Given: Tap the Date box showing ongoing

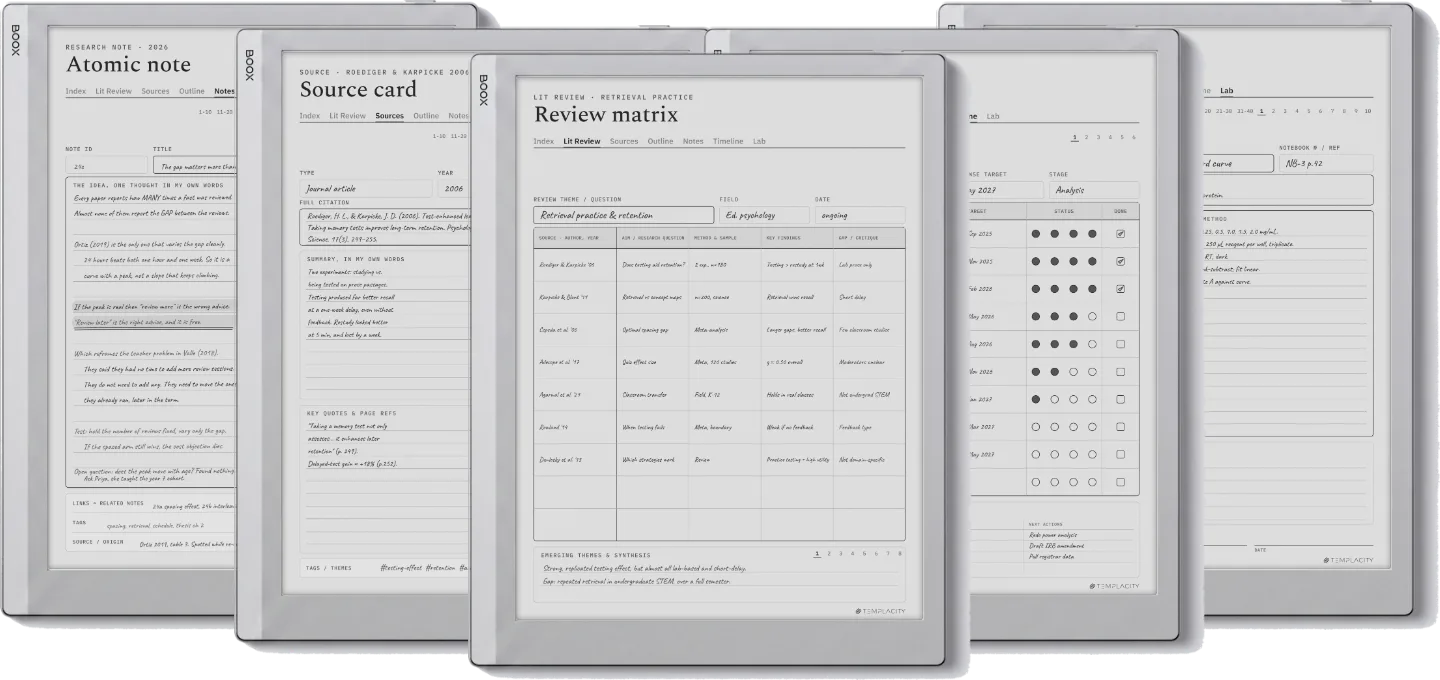Looking at the screenshot, I should [x=860, y=215].
